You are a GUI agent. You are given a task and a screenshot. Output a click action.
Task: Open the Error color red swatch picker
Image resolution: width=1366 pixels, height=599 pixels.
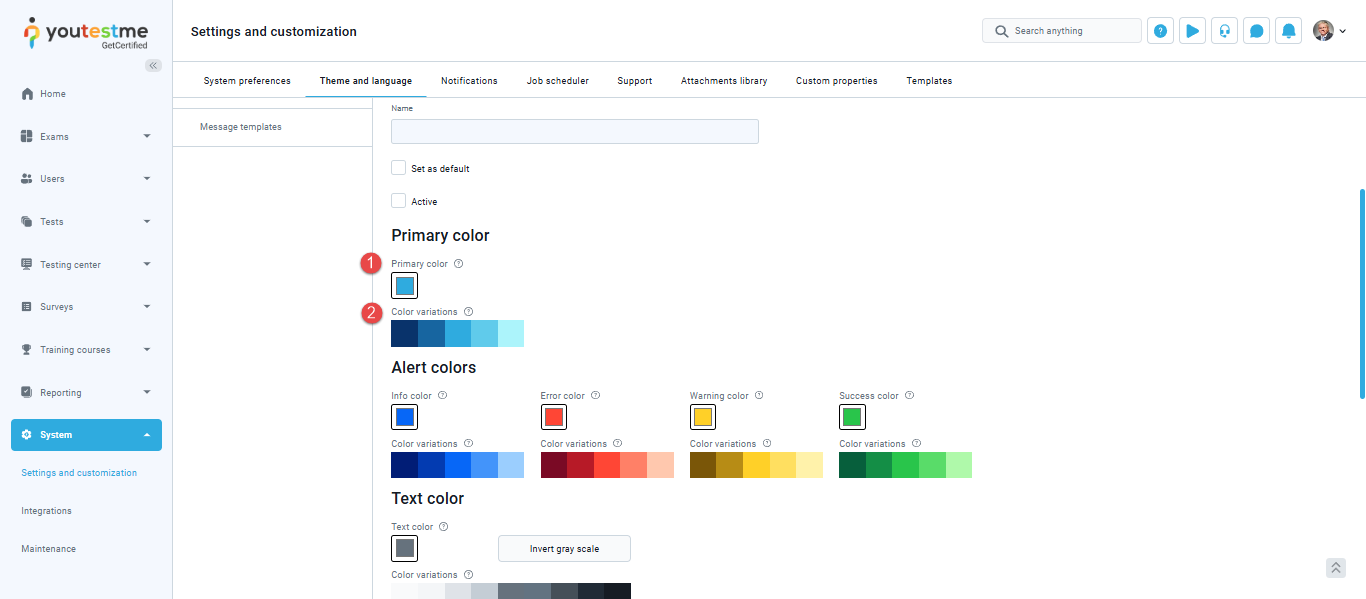554,417
